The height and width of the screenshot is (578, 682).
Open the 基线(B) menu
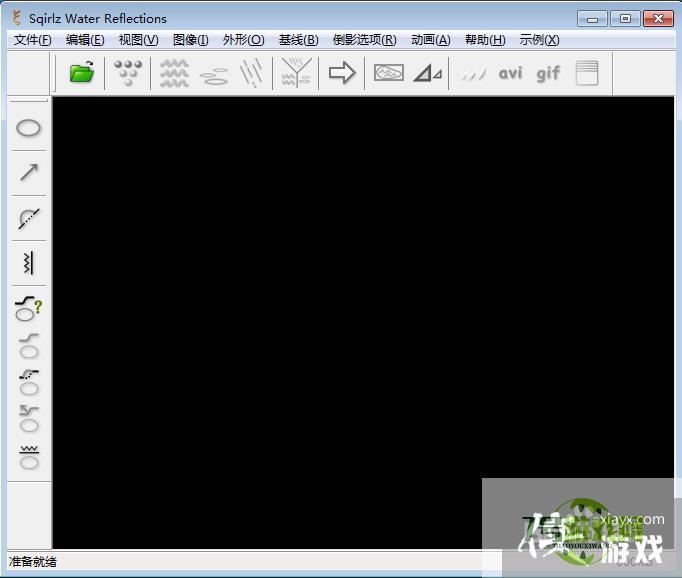(x=298, y=40)
